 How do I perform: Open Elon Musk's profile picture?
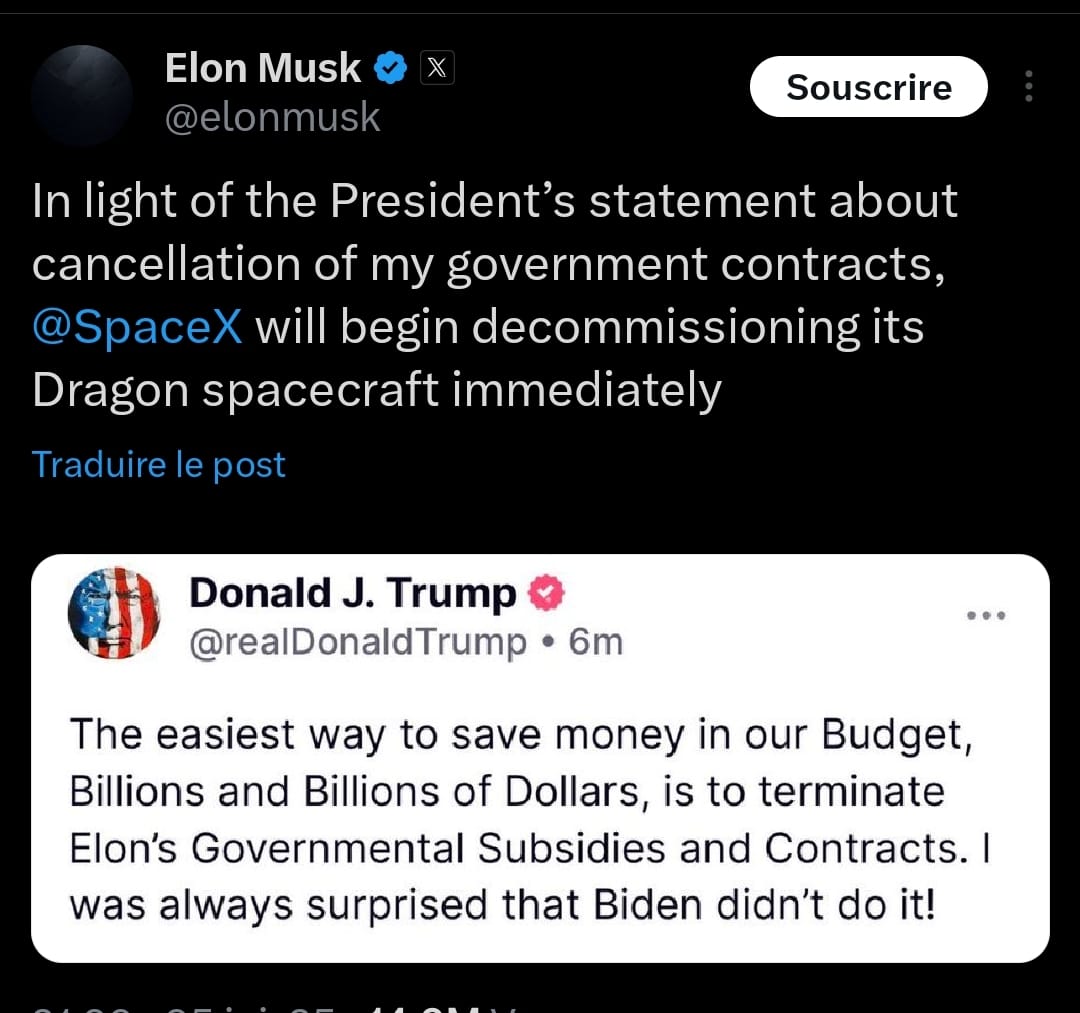pos(82,95)
